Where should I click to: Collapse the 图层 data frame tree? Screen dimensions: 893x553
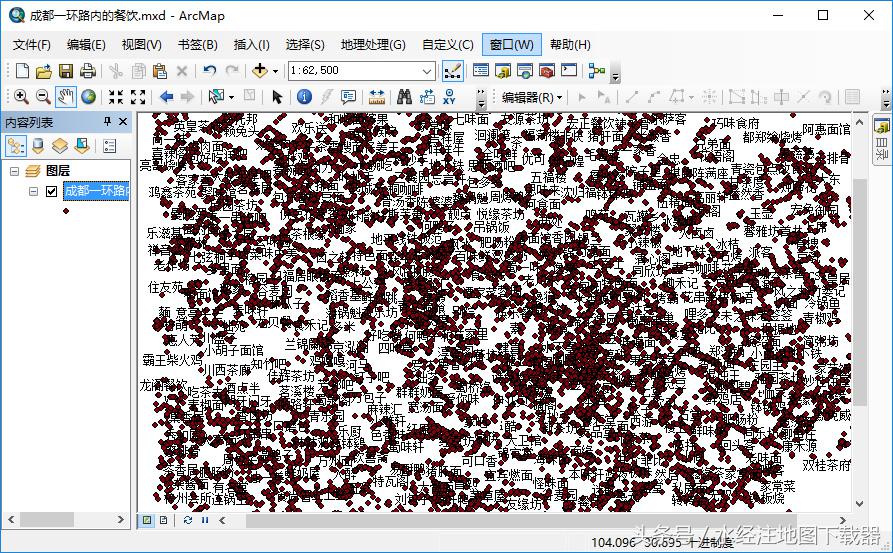(15, 171)
